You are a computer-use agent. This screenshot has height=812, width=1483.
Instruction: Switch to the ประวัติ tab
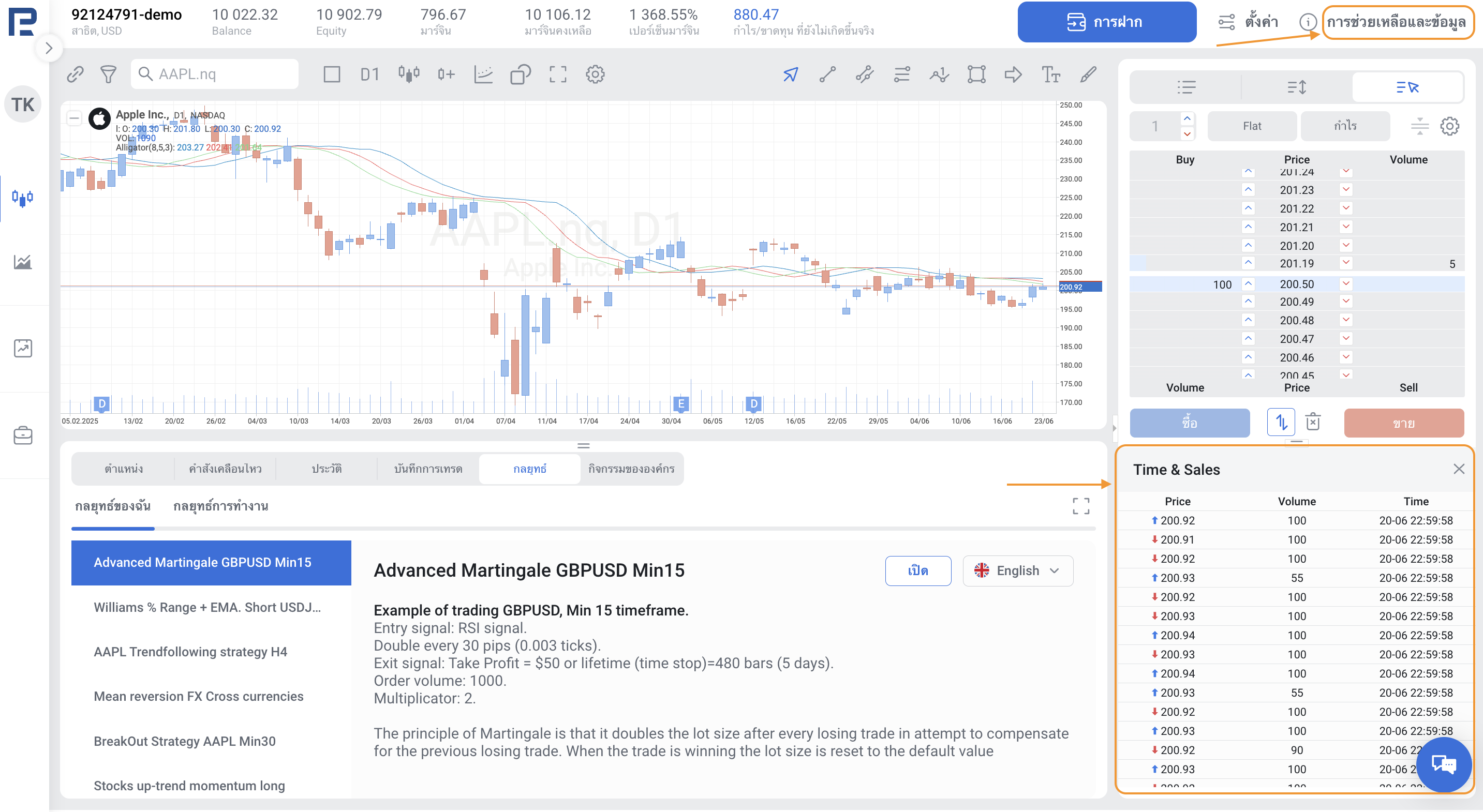coord(327,469)
